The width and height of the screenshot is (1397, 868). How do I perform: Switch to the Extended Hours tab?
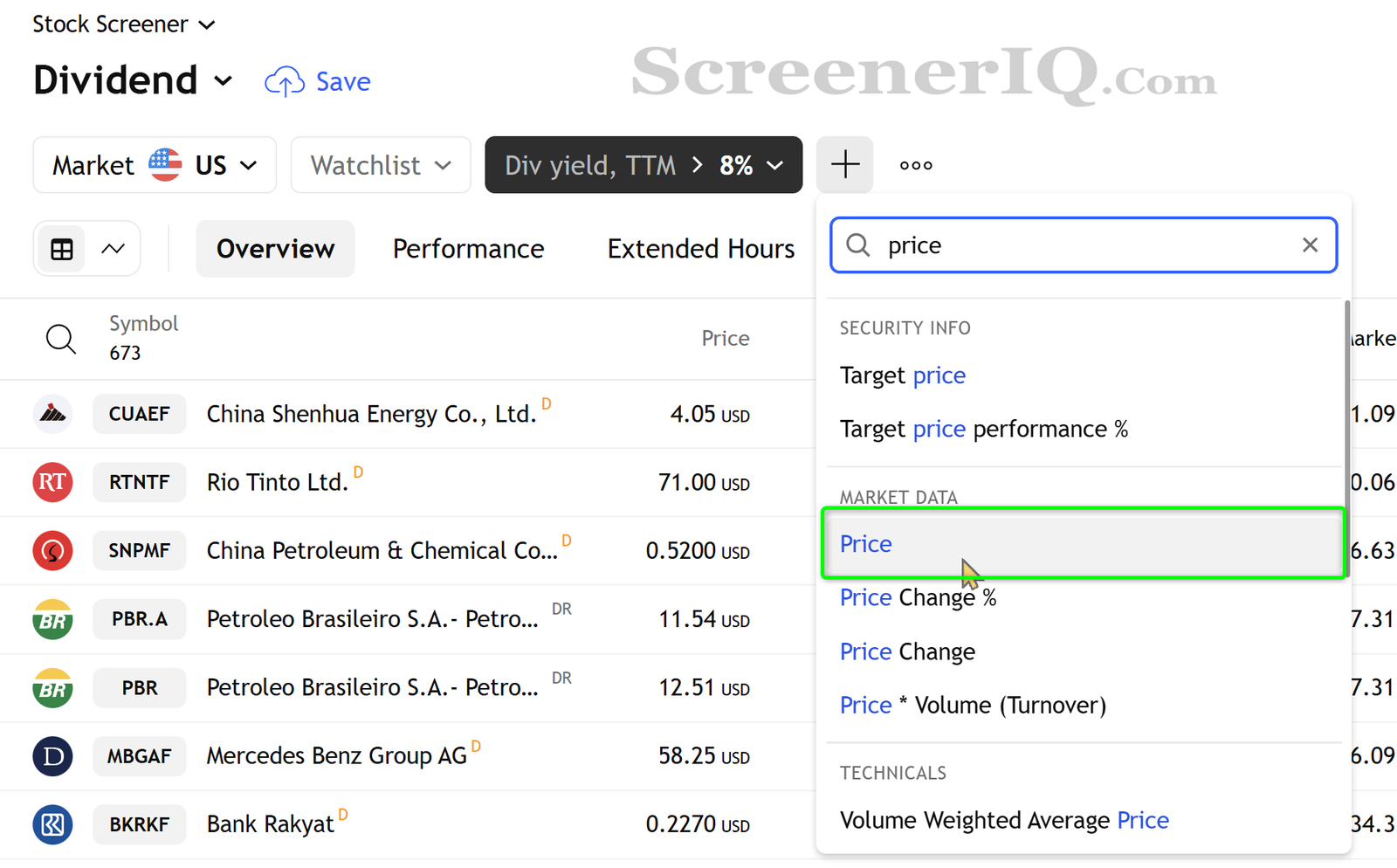pos(701,249)
